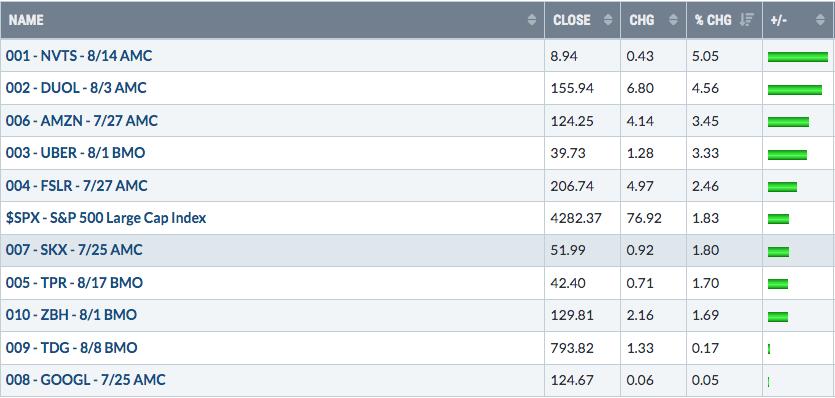Screen dimensions: 835x398
Task: Toggle the % CHG descending sort icon
Action: [747, 20]
